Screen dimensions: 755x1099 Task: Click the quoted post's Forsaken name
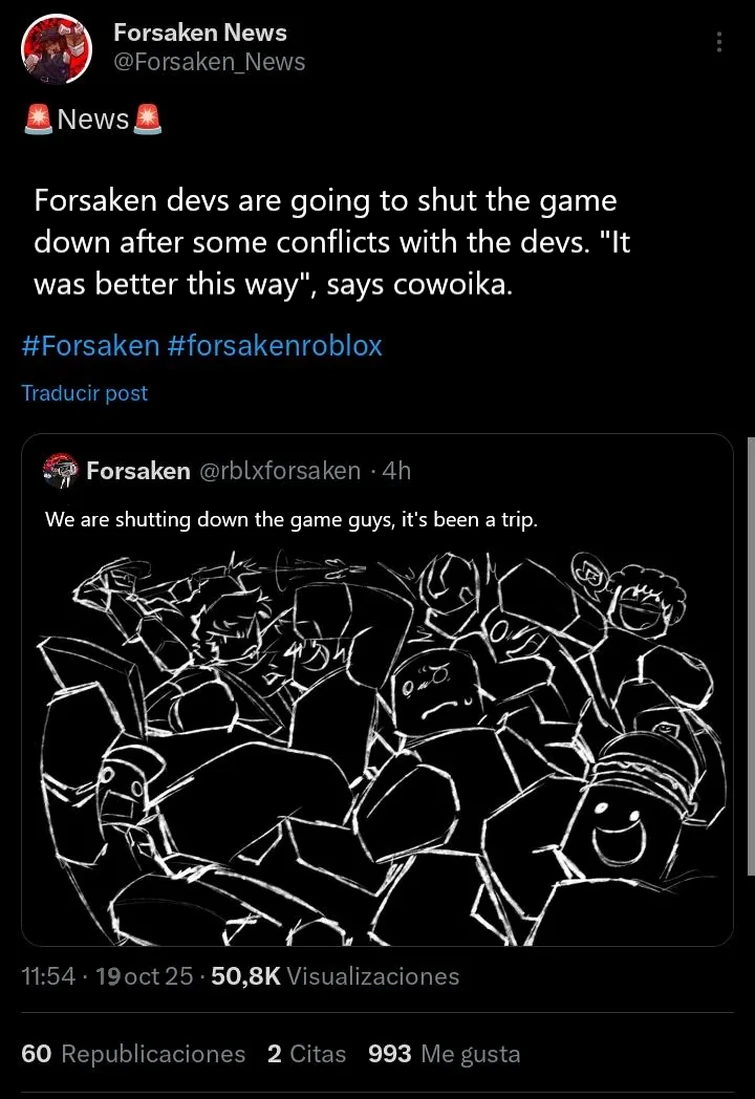(x=138, y=471)
